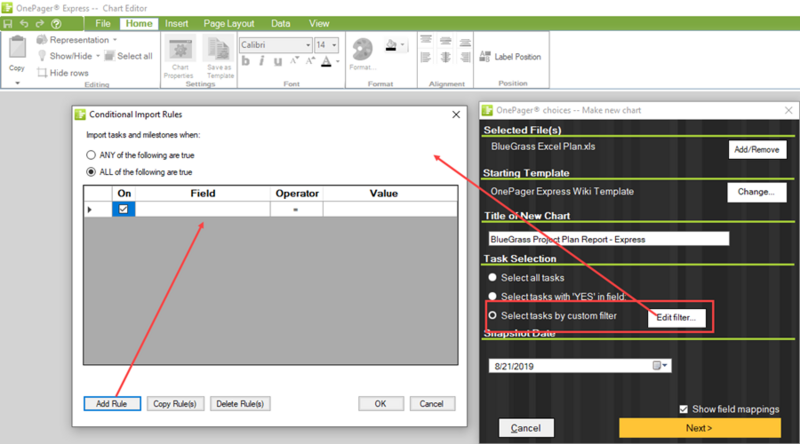
Task: Click the fill color bucket swatch
Action: [391, 45]
